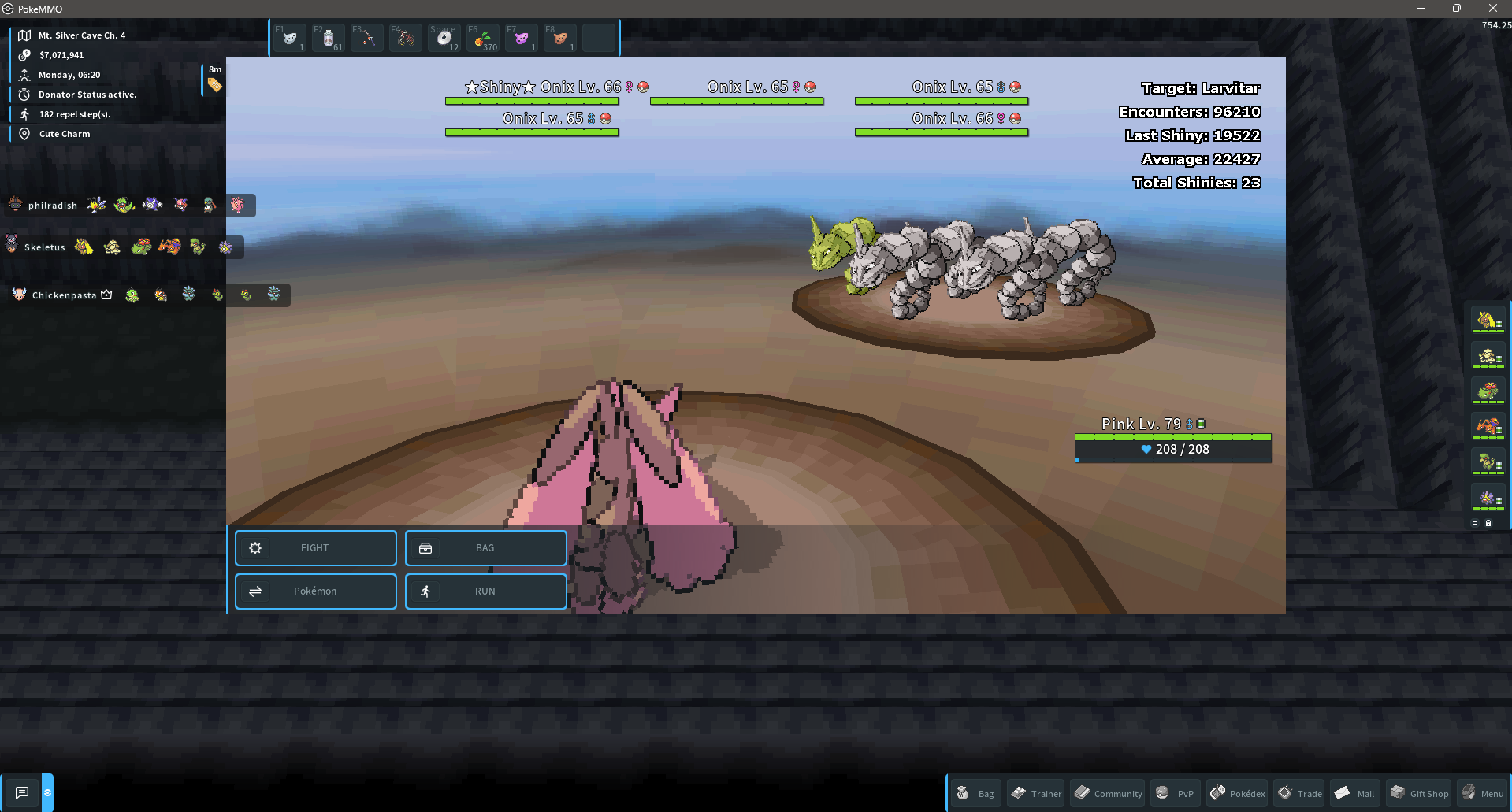The height and width of the screenshot is (812, 1512).
Task: Select Smeargle in party sidebar
Action: click(1488, 356)
